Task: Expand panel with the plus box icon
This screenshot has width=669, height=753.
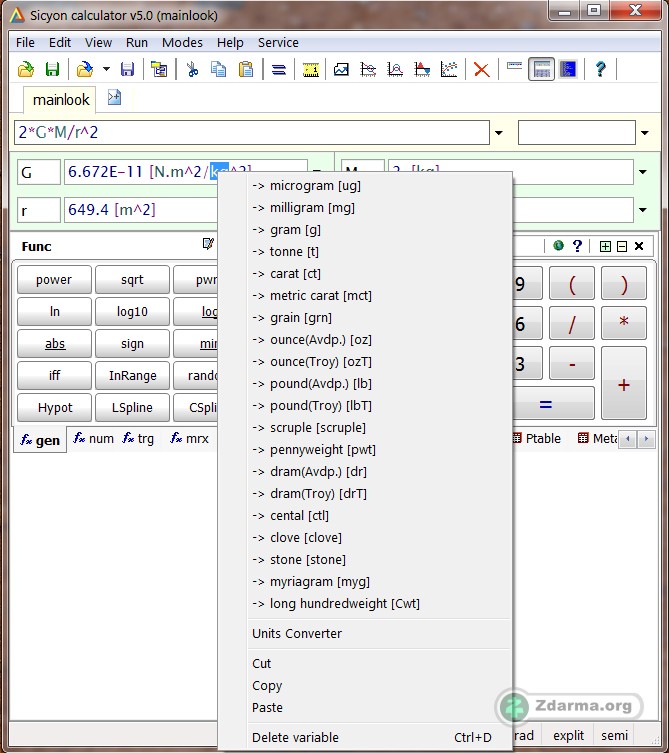Action: 605,246
